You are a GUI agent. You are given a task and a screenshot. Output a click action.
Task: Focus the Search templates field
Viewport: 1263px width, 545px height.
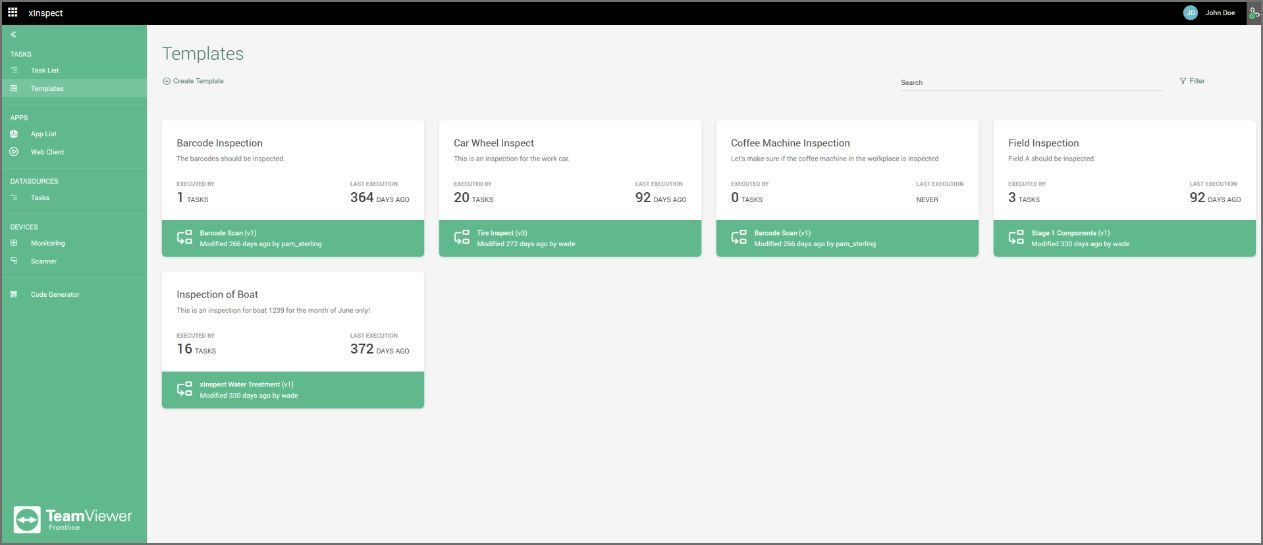click(1031, 83)
